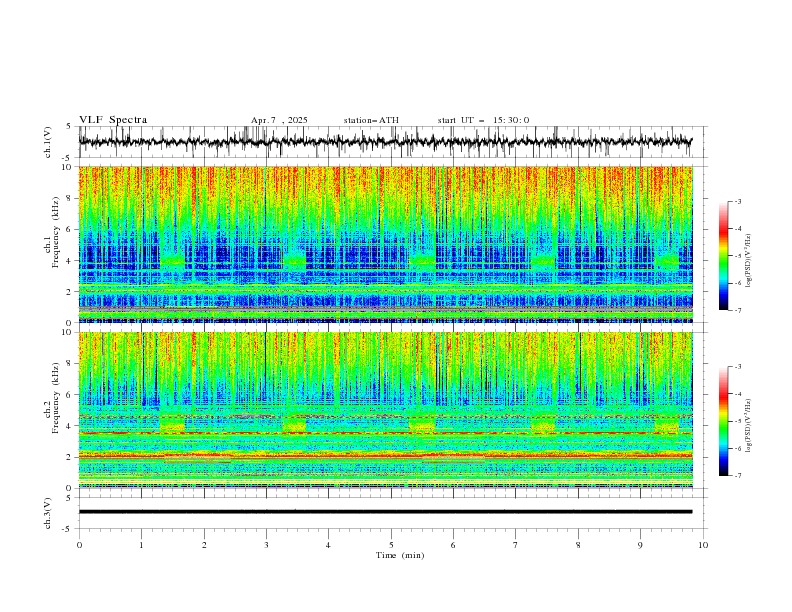Click the ch.2 PSD color bar

[723, 421]
